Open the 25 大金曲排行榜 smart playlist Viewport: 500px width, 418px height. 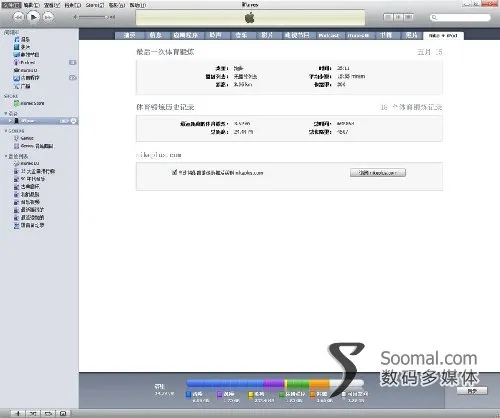[34, 171]
